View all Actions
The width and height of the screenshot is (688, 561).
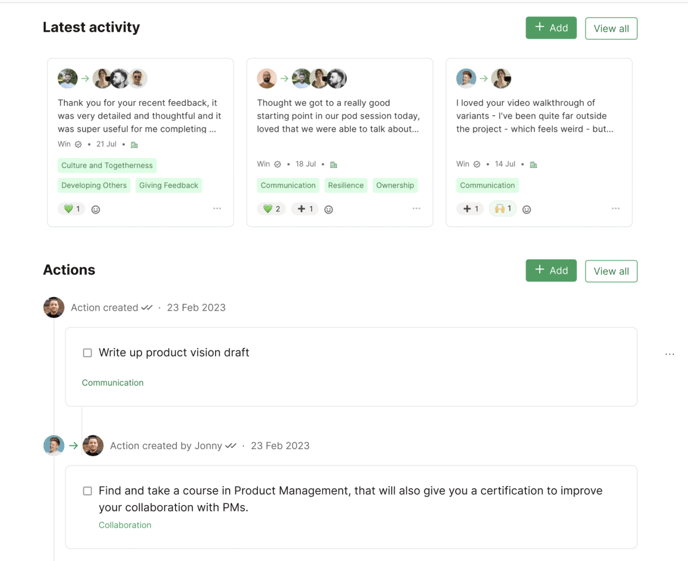tap(611, 271)
